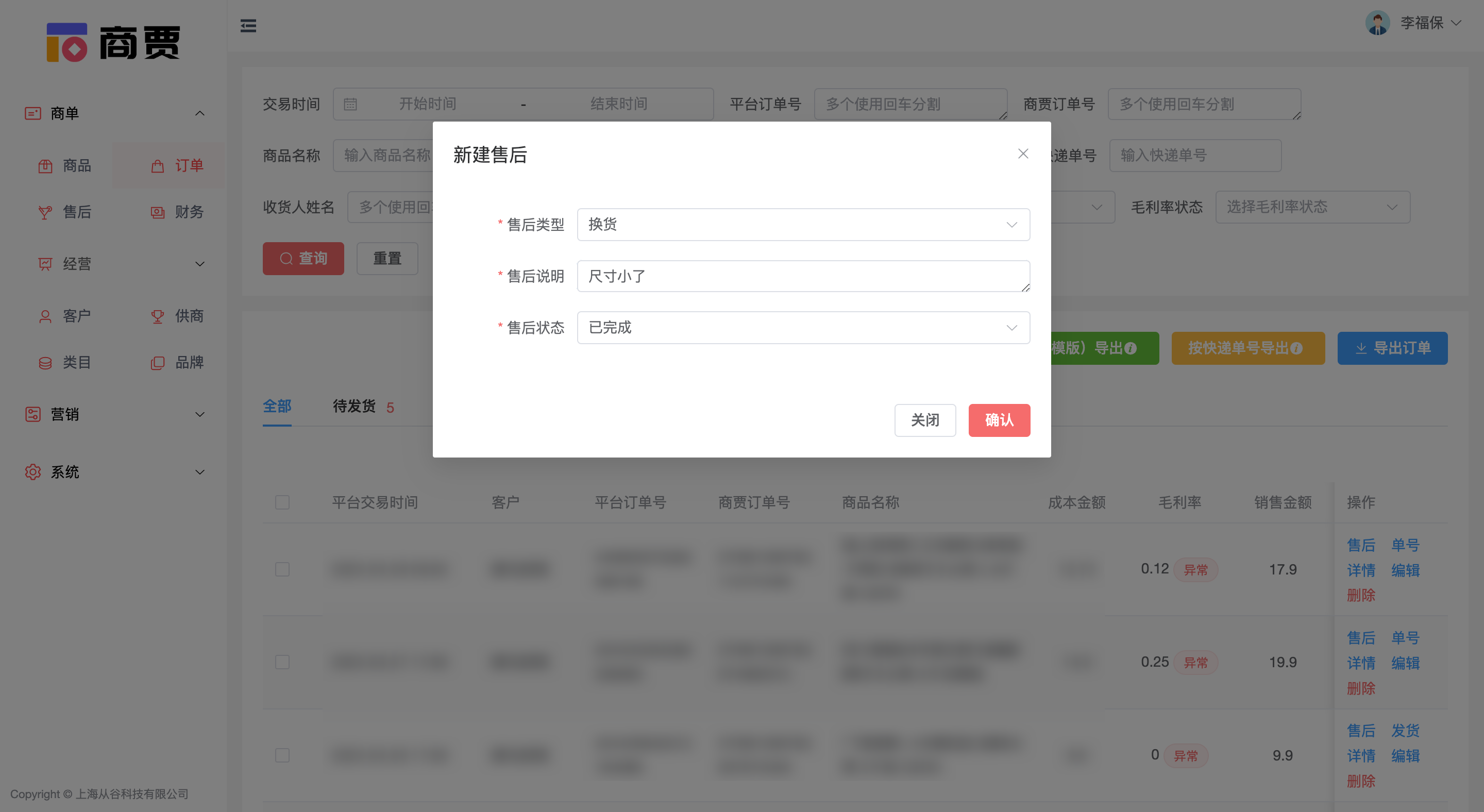The image size is (1484, 812).
Task: Click the 异常 status badge on the first row
Action: click(x=1196, y=569)
